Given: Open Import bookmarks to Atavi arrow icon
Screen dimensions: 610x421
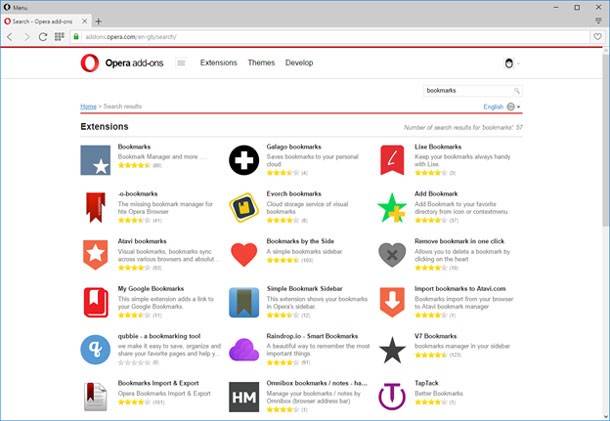Looking at the screenshot, I should click(392, 302).
